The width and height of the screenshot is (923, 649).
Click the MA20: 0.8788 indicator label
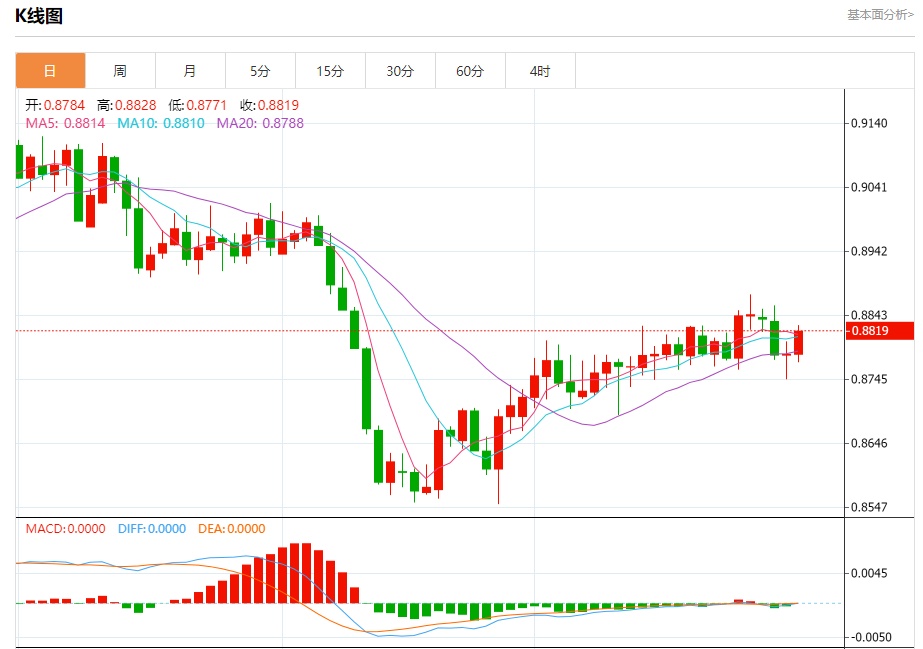coord(260,123)
